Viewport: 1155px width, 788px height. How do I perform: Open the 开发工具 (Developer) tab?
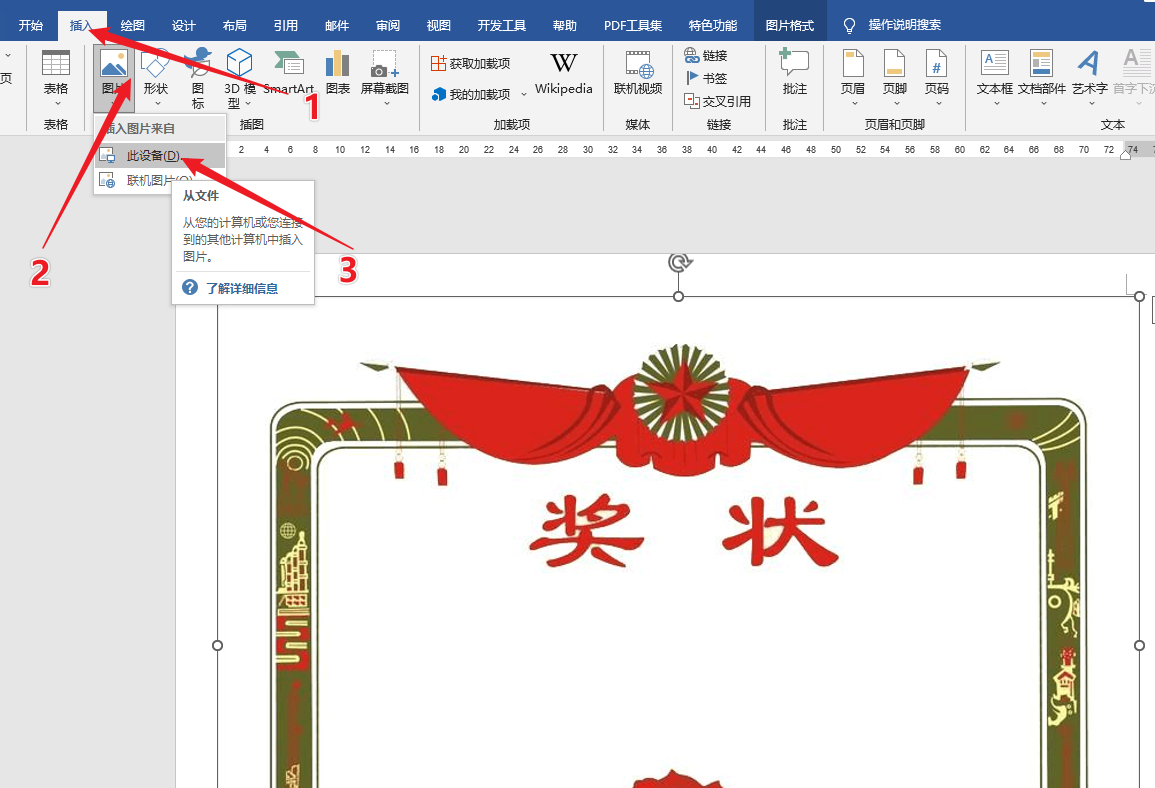click(502, 26)
